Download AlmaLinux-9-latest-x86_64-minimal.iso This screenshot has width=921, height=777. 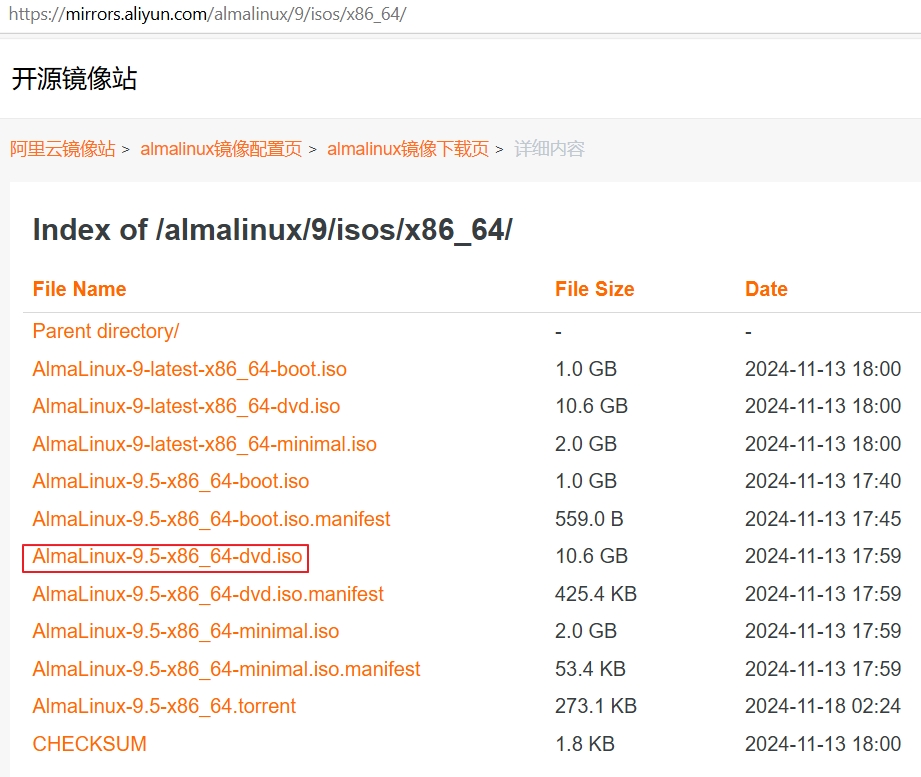click(204, 444)
